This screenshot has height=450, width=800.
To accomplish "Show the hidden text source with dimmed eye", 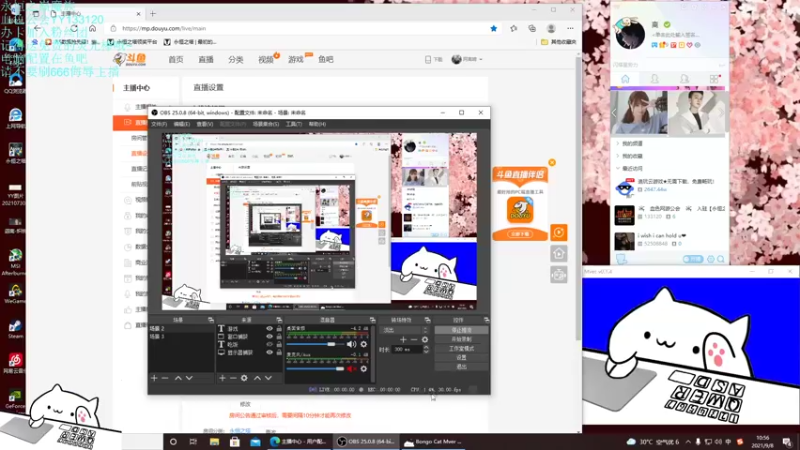I will tap(269, 344).
